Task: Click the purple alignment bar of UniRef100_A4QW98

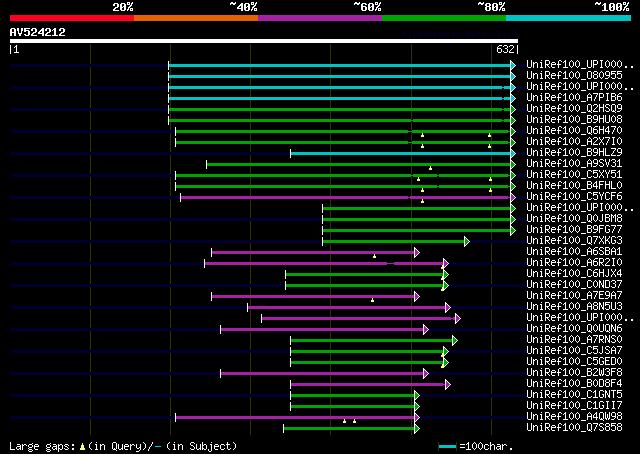Action: [295, 418]
